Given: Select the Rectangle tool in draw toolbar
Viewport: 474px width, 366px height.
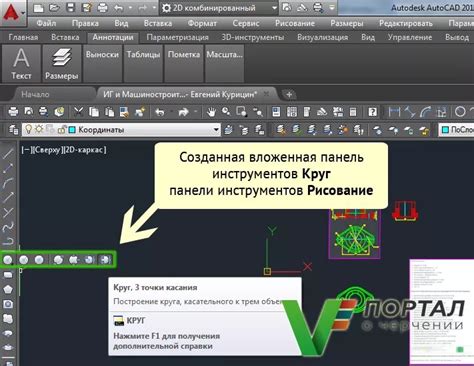Looking at the screenshot, I should pyautogui.click(x=8, y=275).
